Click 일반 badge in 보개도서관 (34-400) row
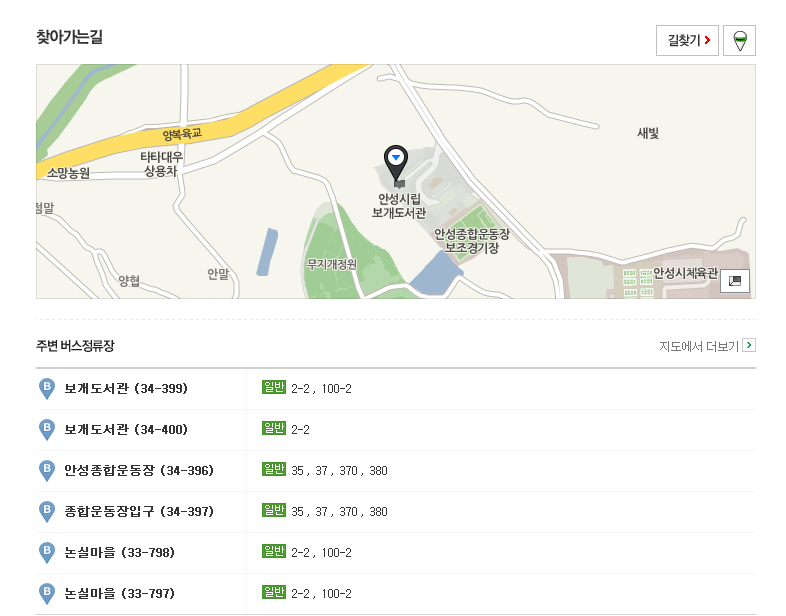The image size is (786, 616). point(274,429)
